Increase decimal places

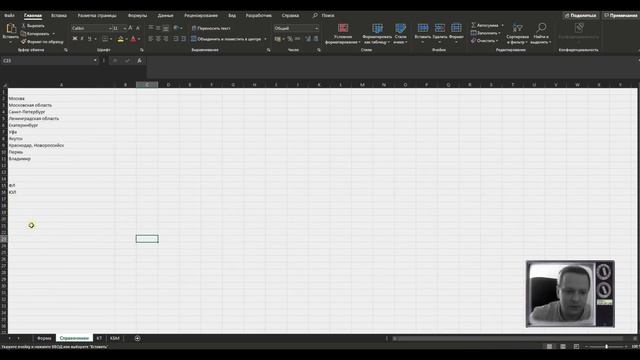[x=308, y=39]
